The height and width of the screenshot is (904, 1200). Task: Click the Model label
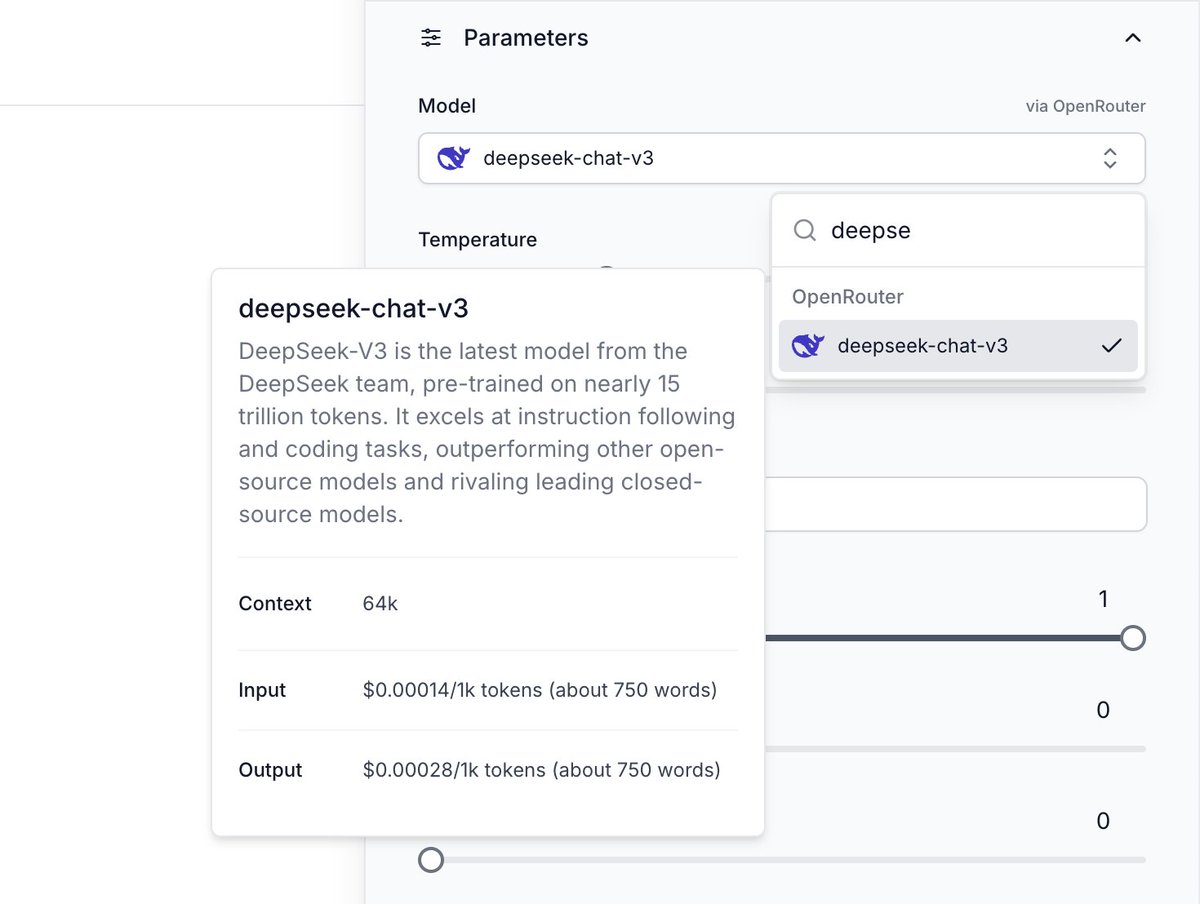[447, 106]
